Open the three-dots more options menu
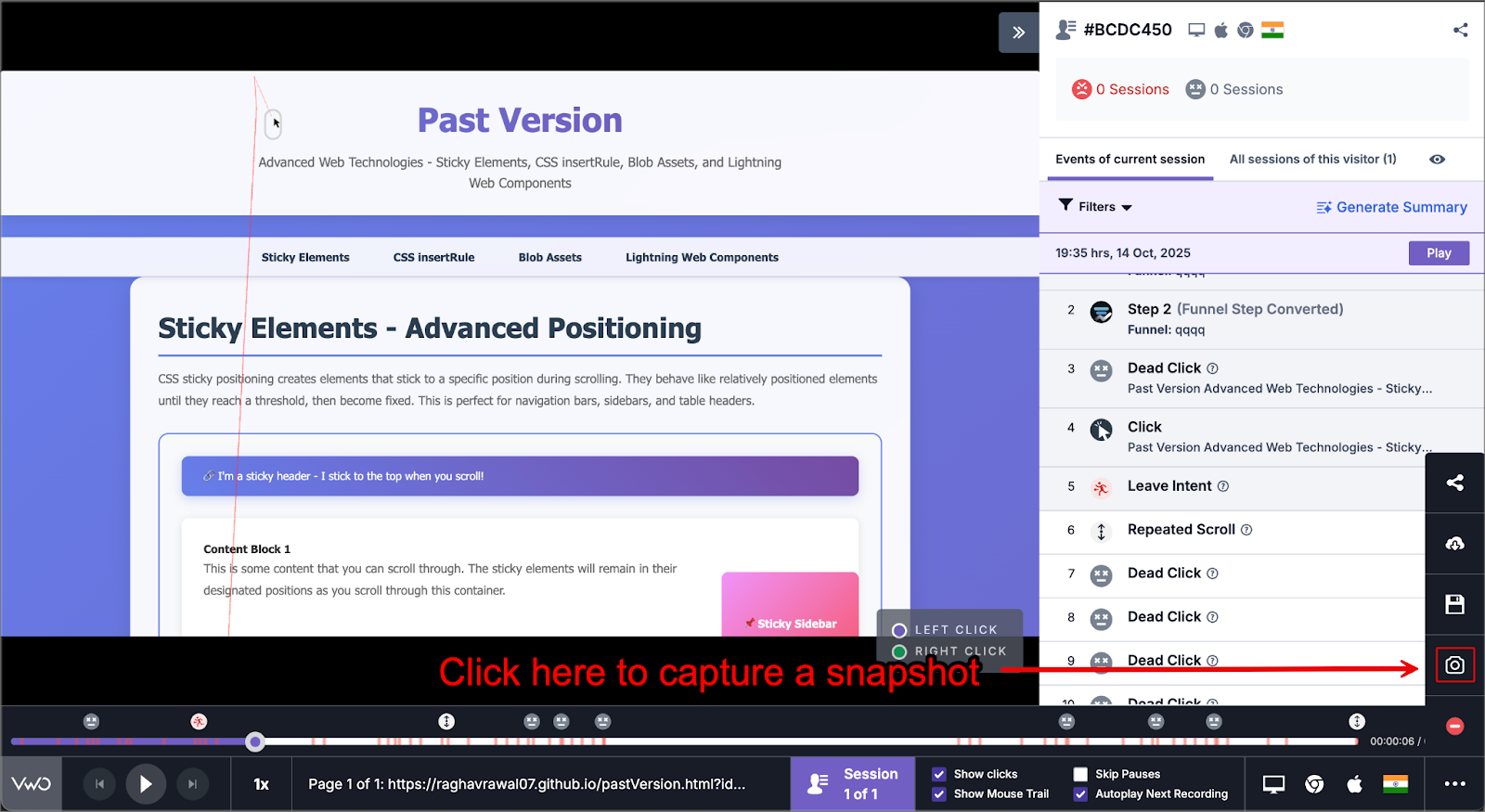 [1454, 784]
